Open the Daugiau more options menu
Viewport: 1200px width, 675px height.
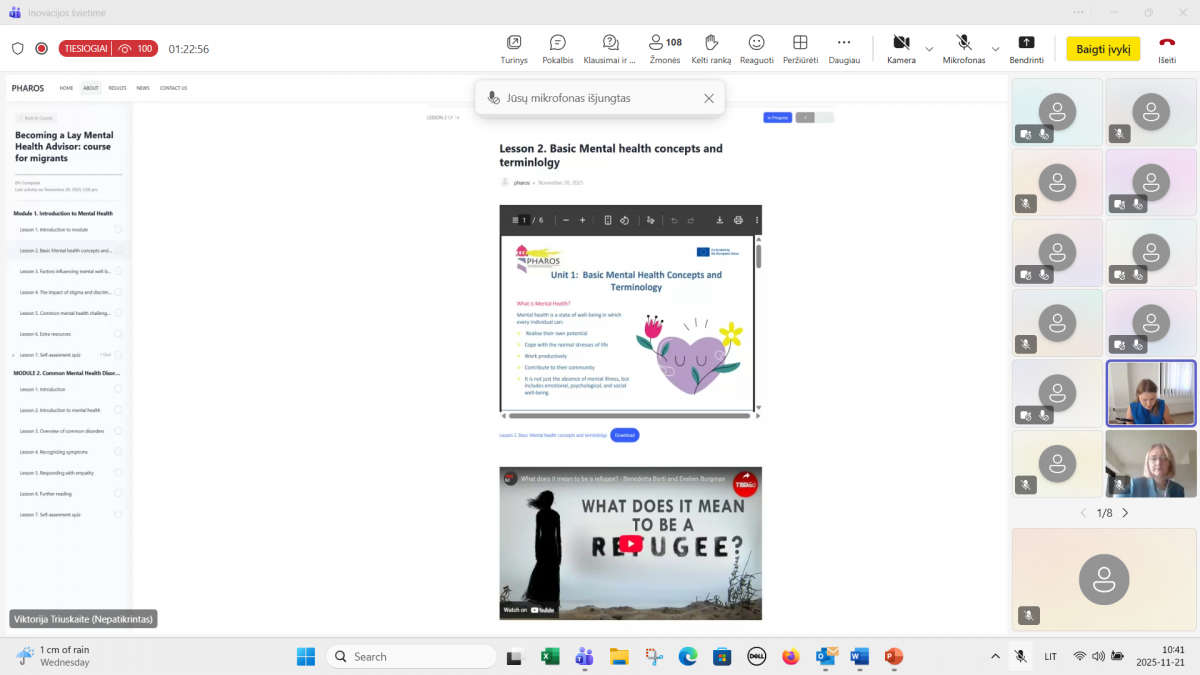pos(844,43)
